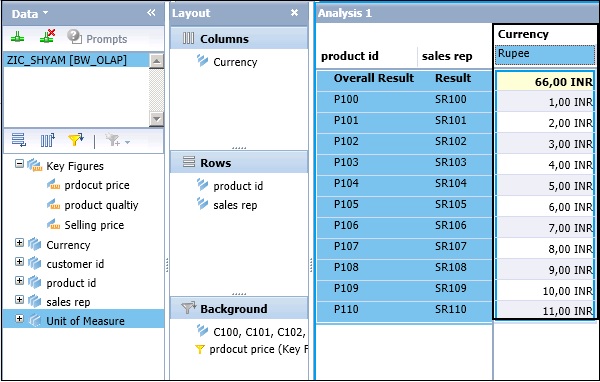Open the grayed filter dropdown arrow
Image resolution: width=600 pixels, height=382 pixels.
tap(127, 142)
